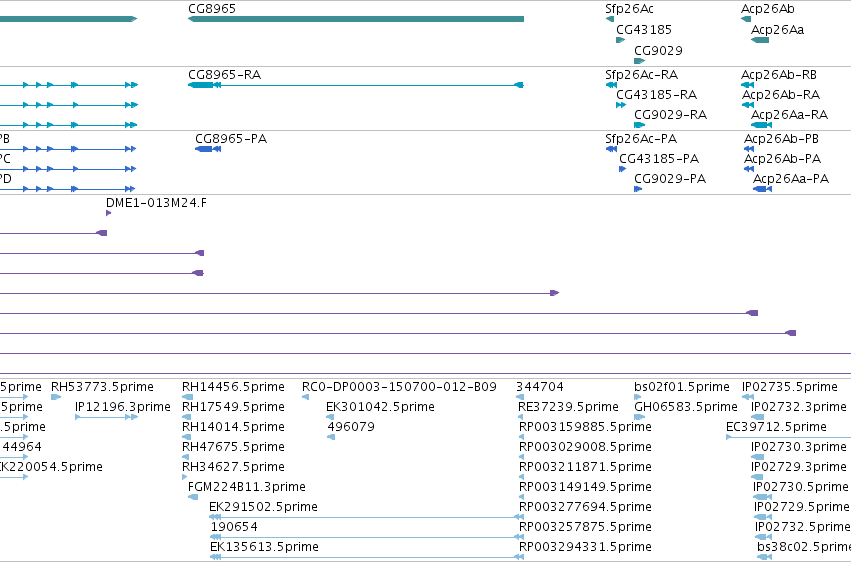Click the IP12196.3prime EST label
The height and width of the screenshot is (562, 851).
coord(123,407)
